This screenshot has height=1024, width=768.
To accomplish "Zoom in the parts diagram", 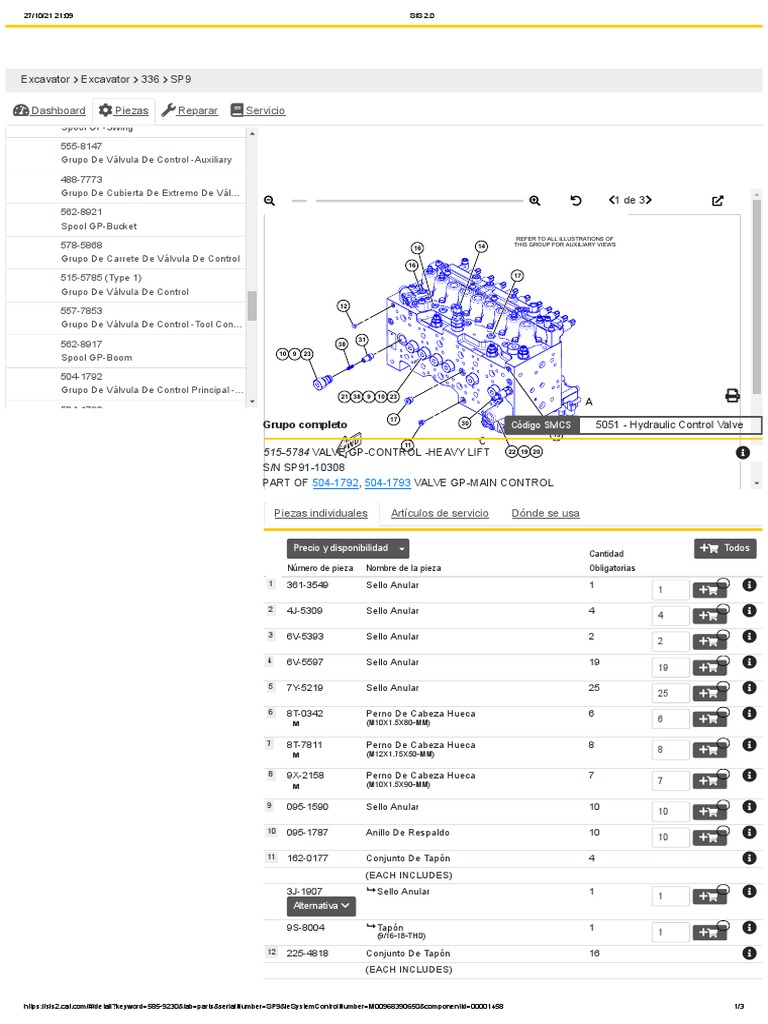I will (x=535, y=201).
